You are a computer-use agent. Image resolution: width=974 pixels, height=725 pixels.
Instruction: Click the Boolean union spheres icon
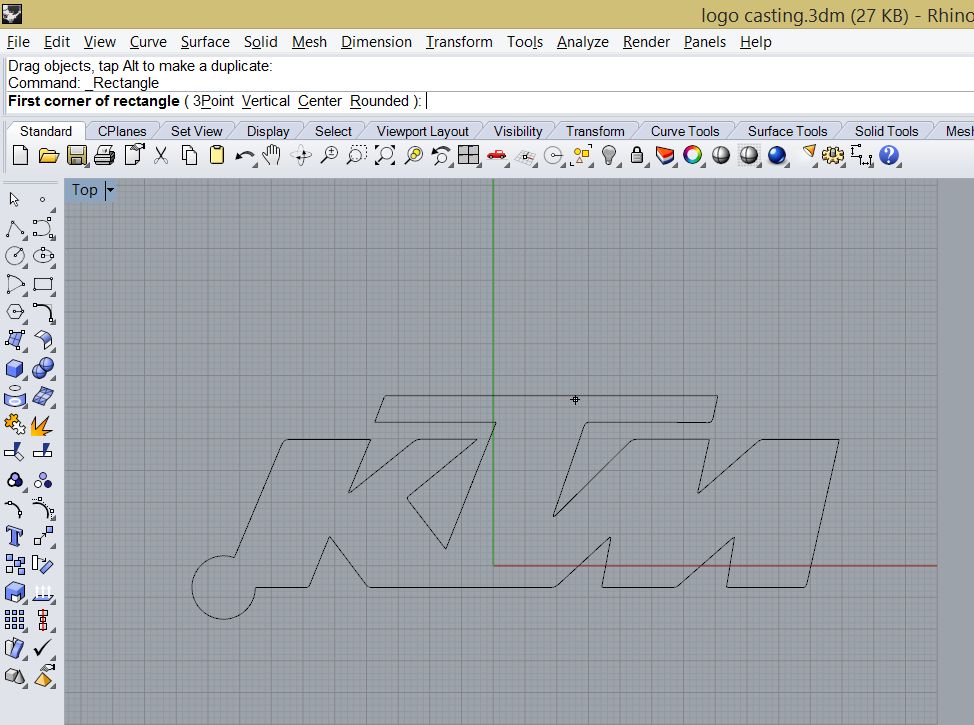point(43,368)
